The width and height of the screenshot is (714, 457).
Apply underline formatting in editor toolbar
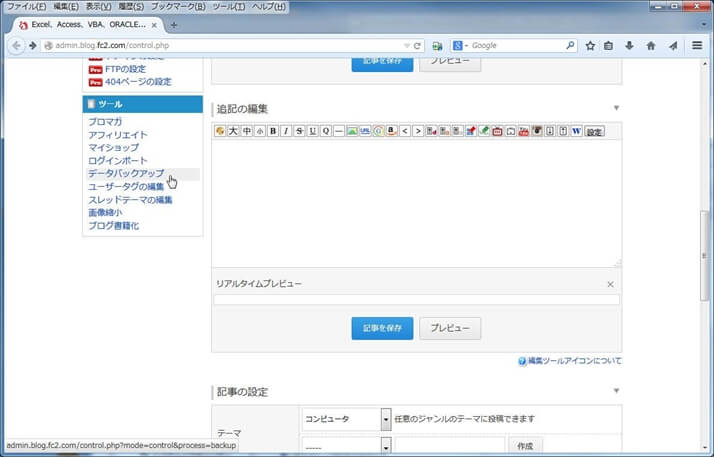(312, 131)
